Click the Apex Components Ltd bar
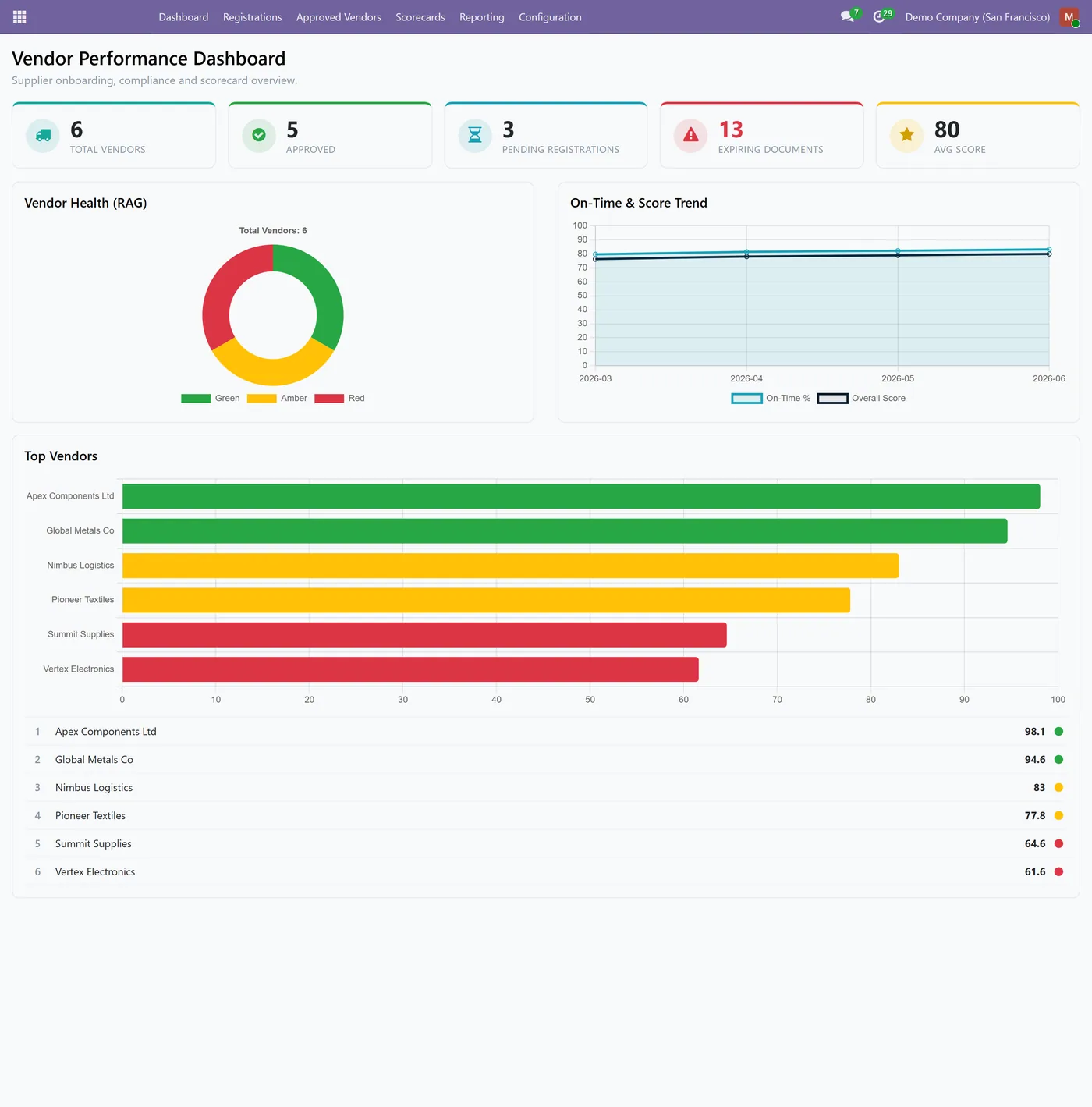The width and height of the screenshot is (1092, 1107). pos(581,496)
